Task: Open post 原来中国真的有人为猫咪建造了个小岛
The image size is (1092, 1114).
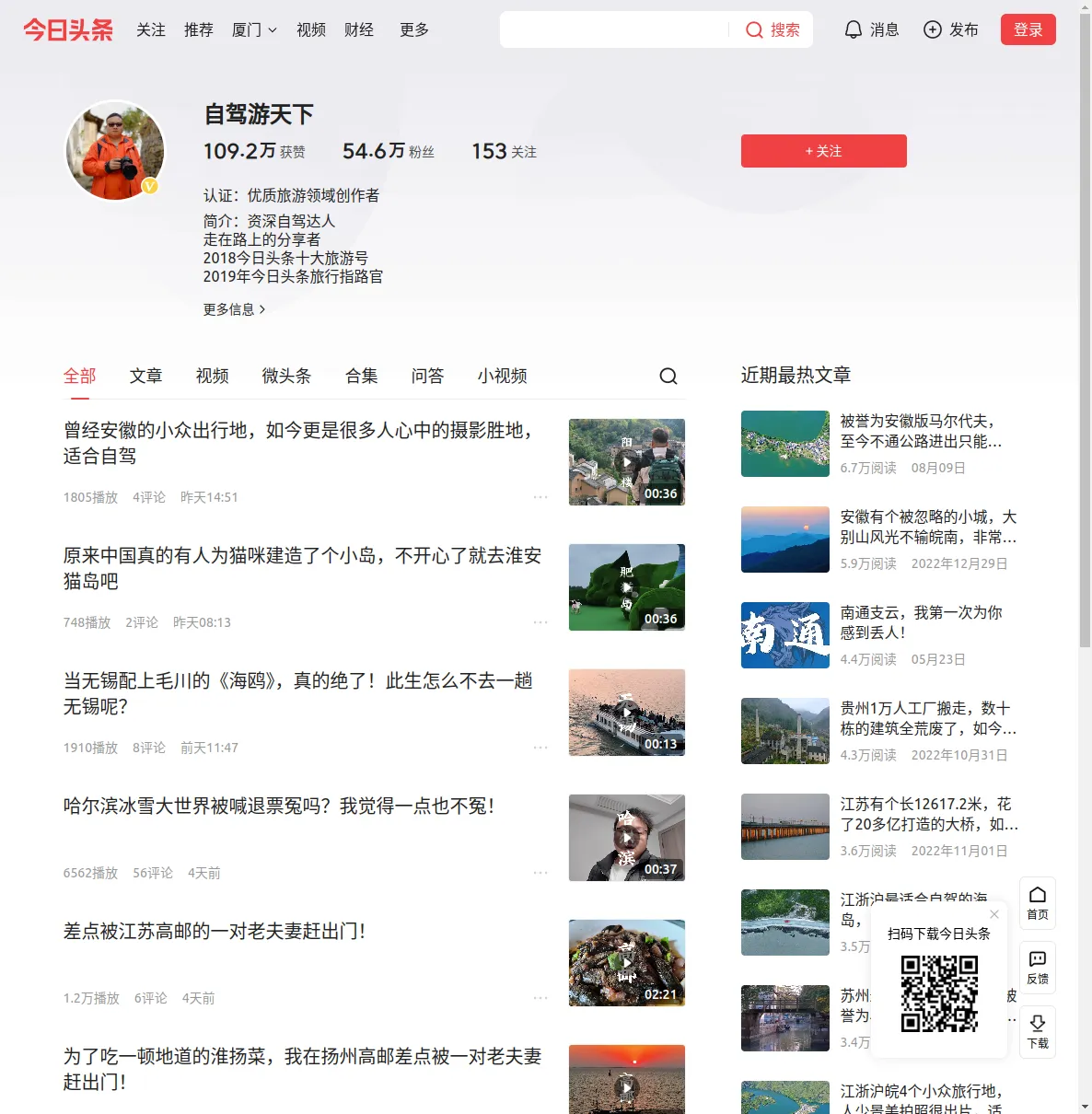Action: click(x=303, y=568)
